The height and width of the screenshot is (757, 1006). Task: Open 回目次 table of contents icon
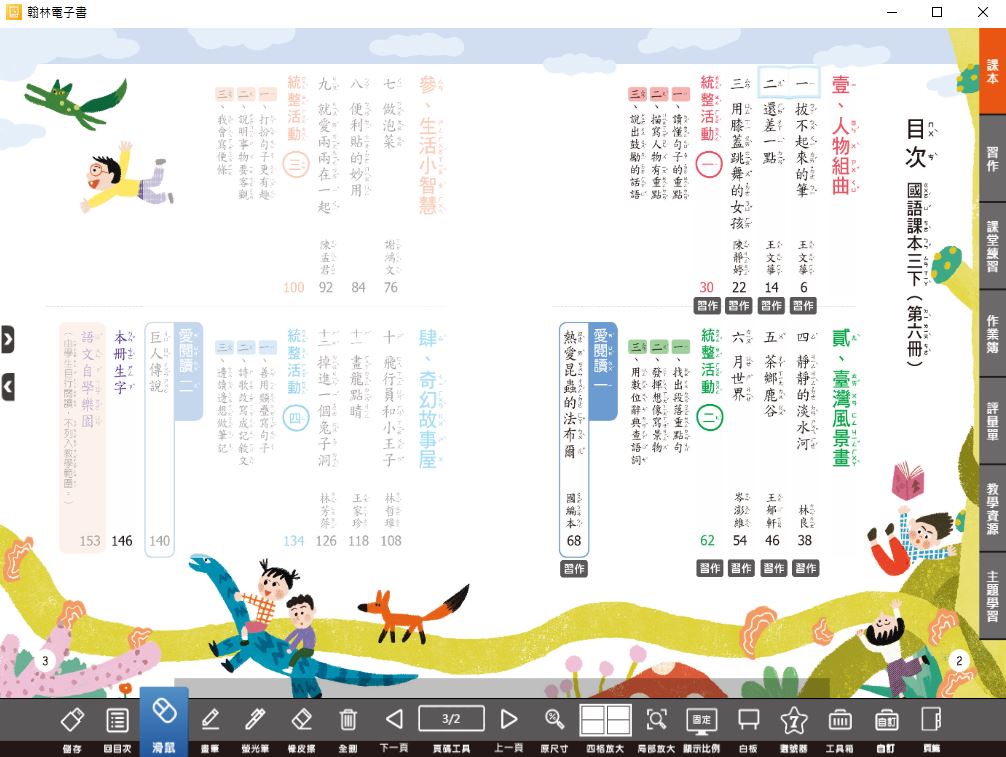117,721
